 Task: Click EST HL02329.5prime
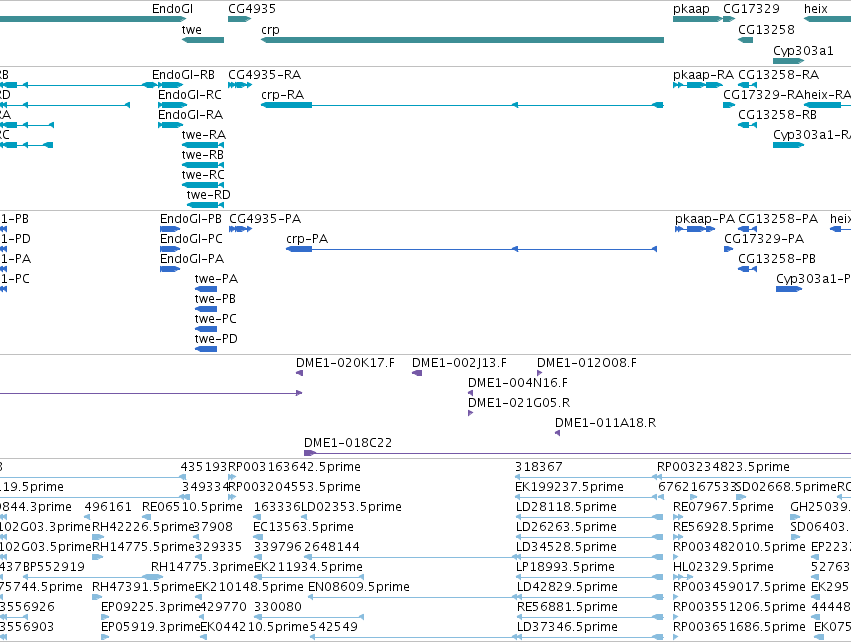pyautogui.click(x=683, y=577)
